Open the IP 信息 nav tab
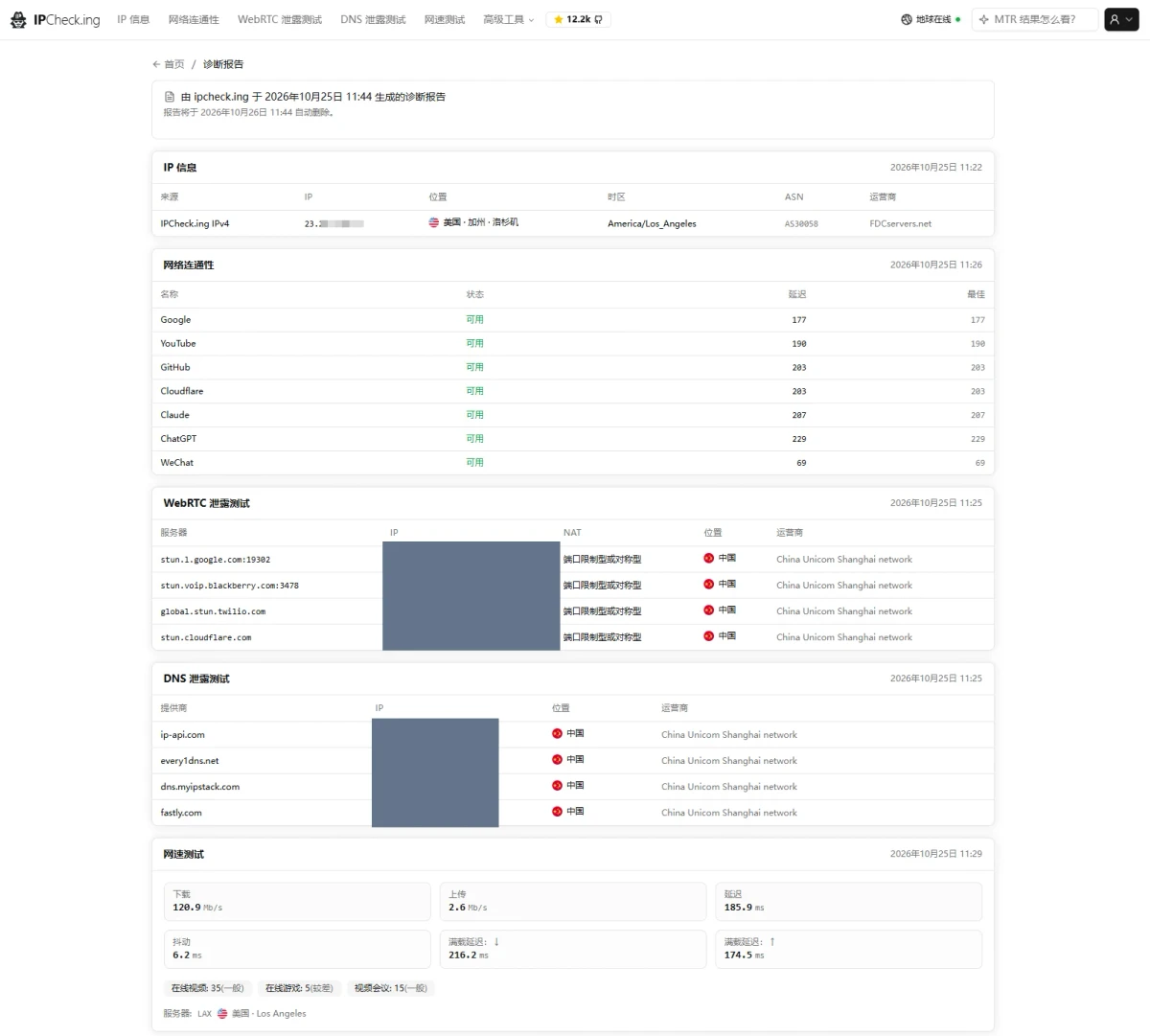Viewport: 1150px width, 1036px height. (133, 19)
